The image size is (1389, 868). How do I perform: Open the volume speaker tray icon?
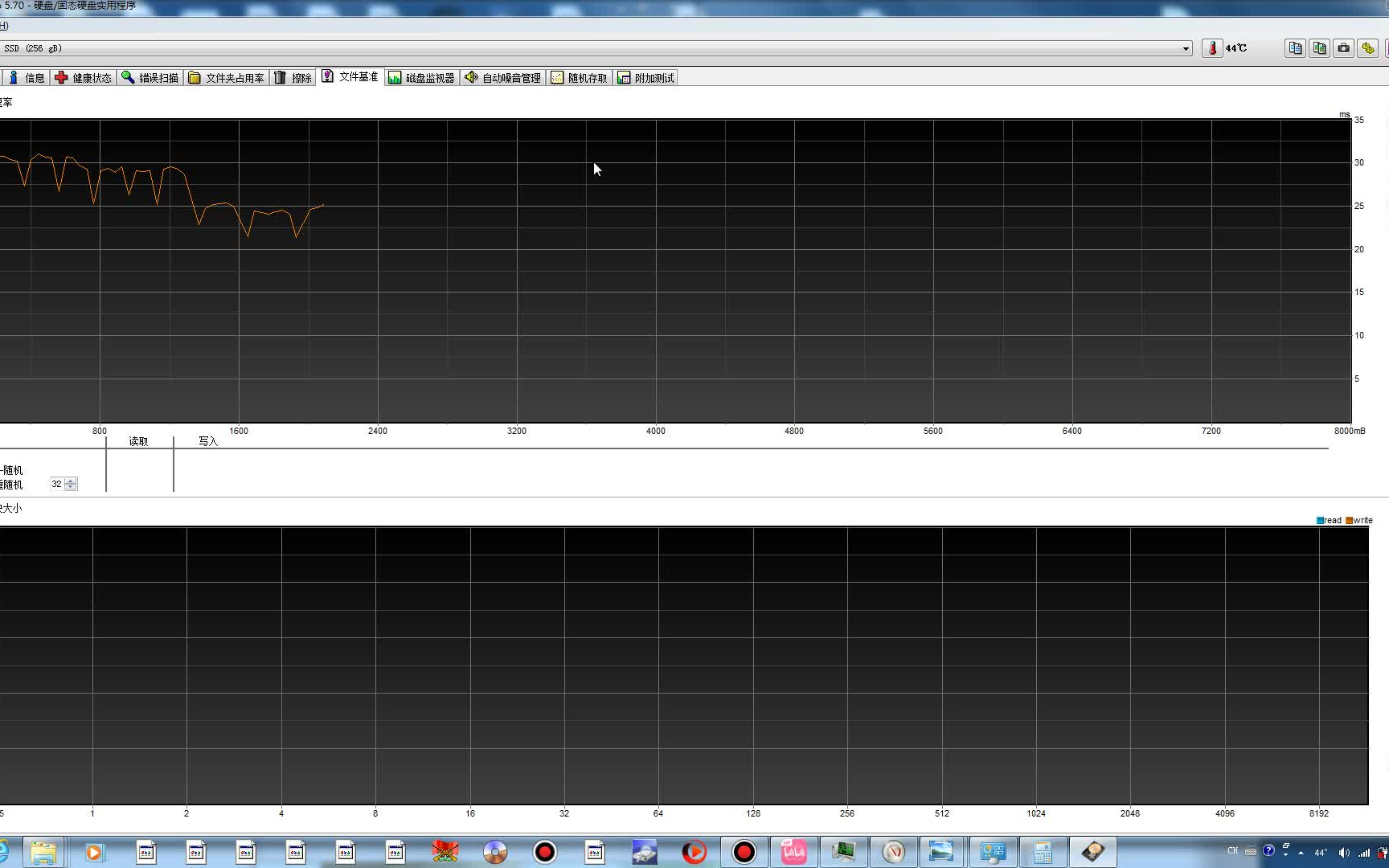1343,852
